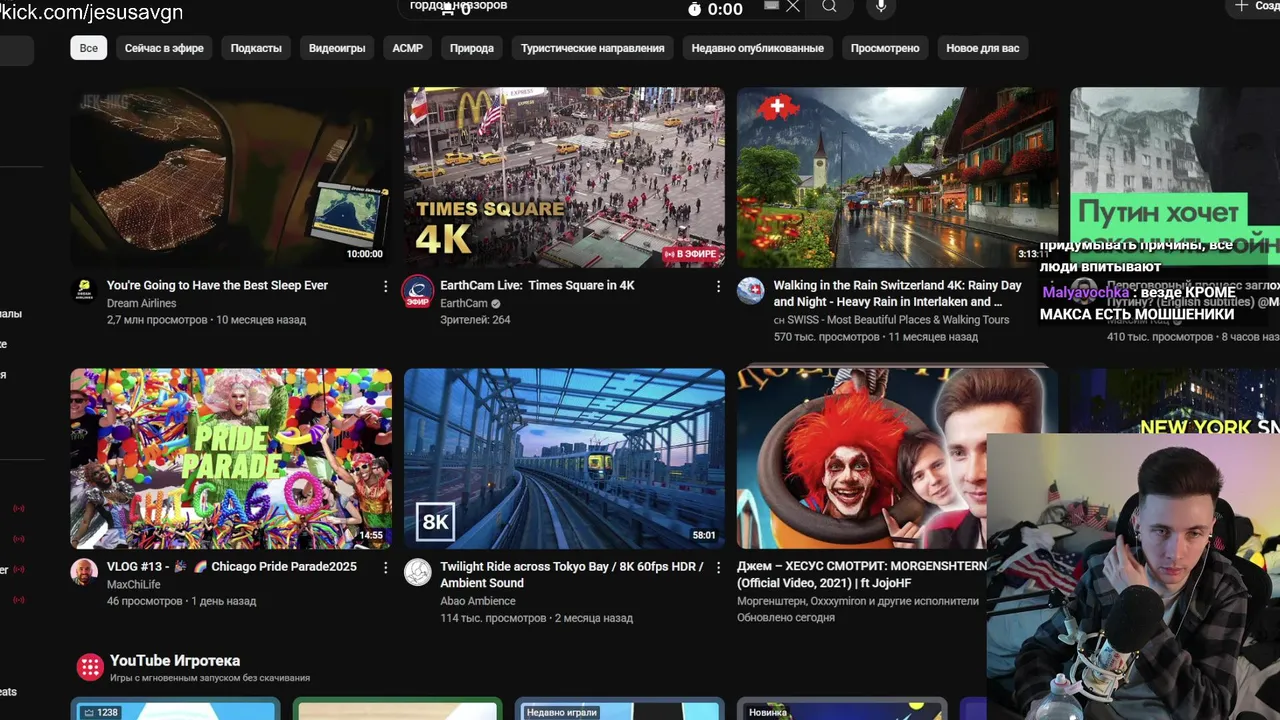Screen dimensions: 1280x720
Task: Play the airplane window sleep video thumbnail
Action: tap(231, 177)
